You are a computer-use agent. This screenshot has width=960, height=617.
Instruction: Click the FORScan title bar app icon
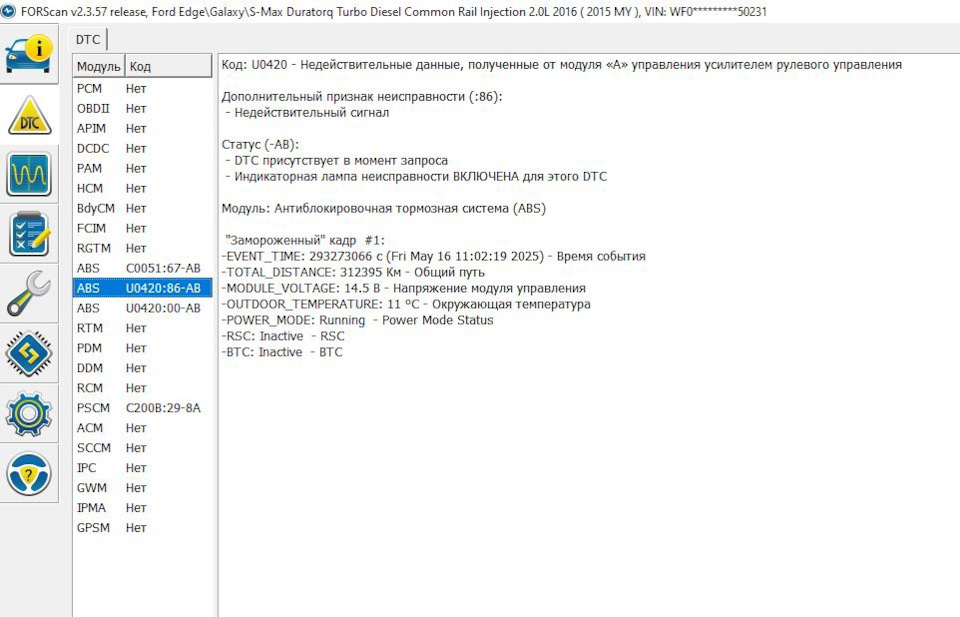click(x=8, y=12)
